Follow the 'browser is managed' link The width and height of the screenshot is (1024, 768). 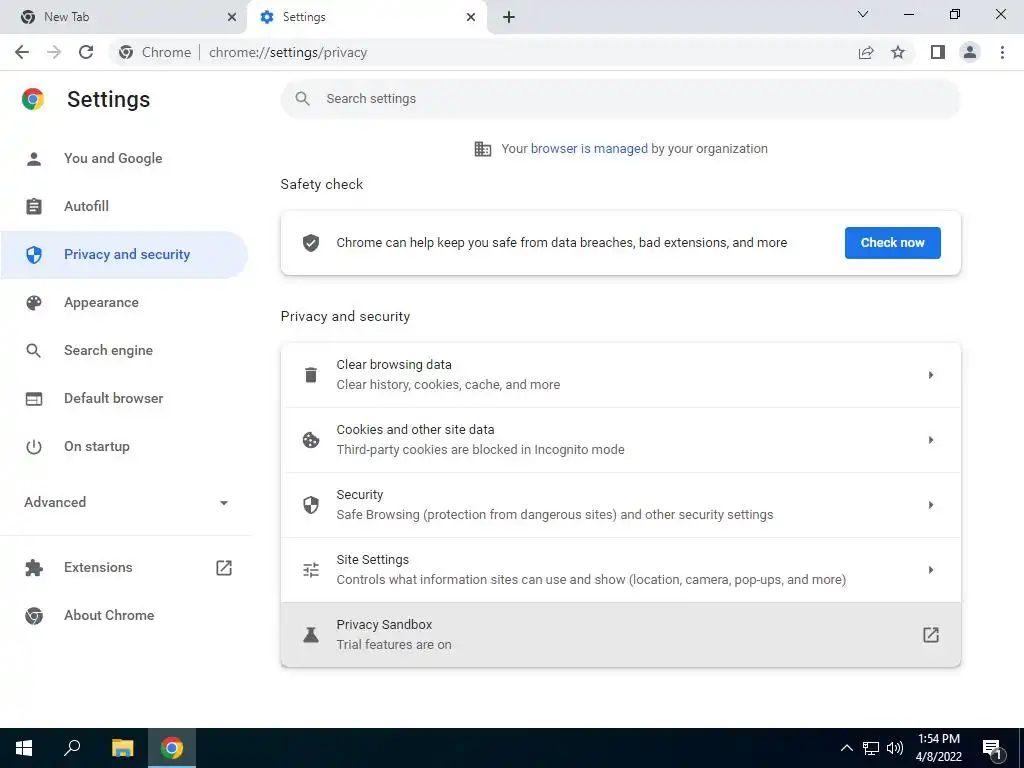[589, 149]
